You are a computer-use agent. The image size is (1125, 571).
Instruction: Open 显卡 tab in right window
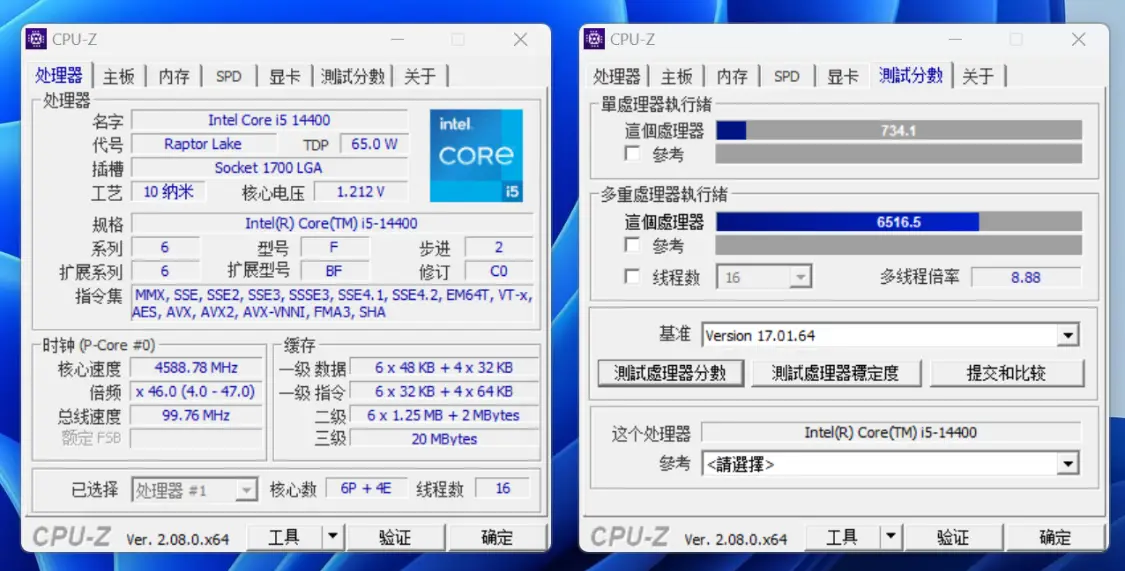[x=842, y=76]
